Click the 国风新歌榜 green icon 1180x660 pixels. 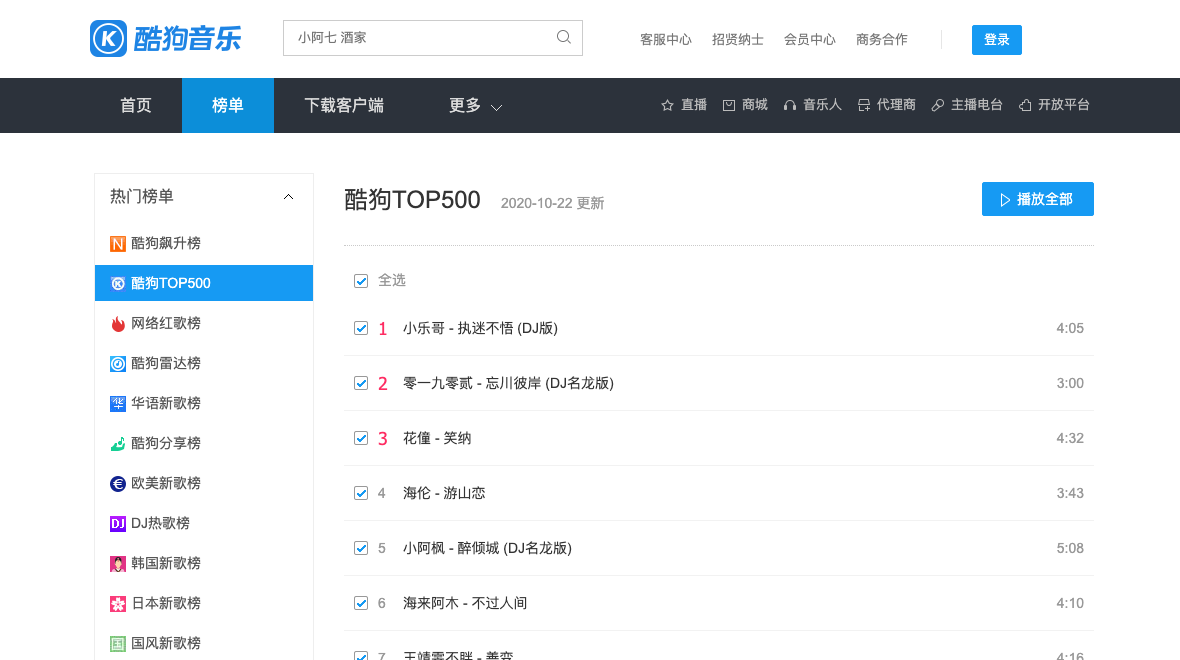(x=117, y=643)
